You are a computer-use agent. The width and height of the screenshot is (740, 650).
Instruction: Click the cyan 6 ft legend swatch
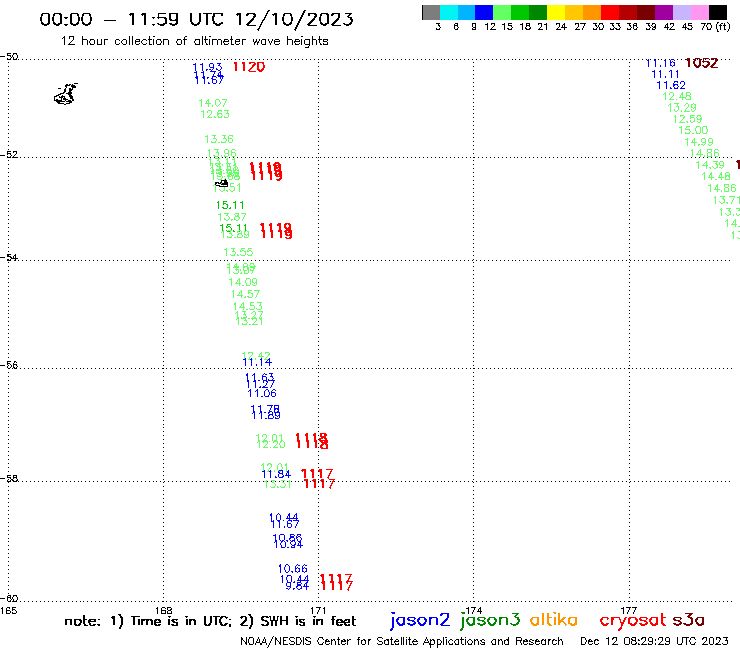tap(449, 12)
